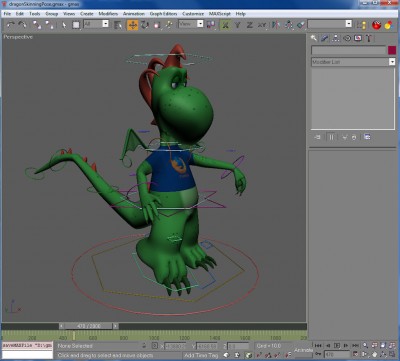This screenshot has width=400, height=361.
Task: Click the Pan hand viewport control
Action: click(x=375, y=354)
